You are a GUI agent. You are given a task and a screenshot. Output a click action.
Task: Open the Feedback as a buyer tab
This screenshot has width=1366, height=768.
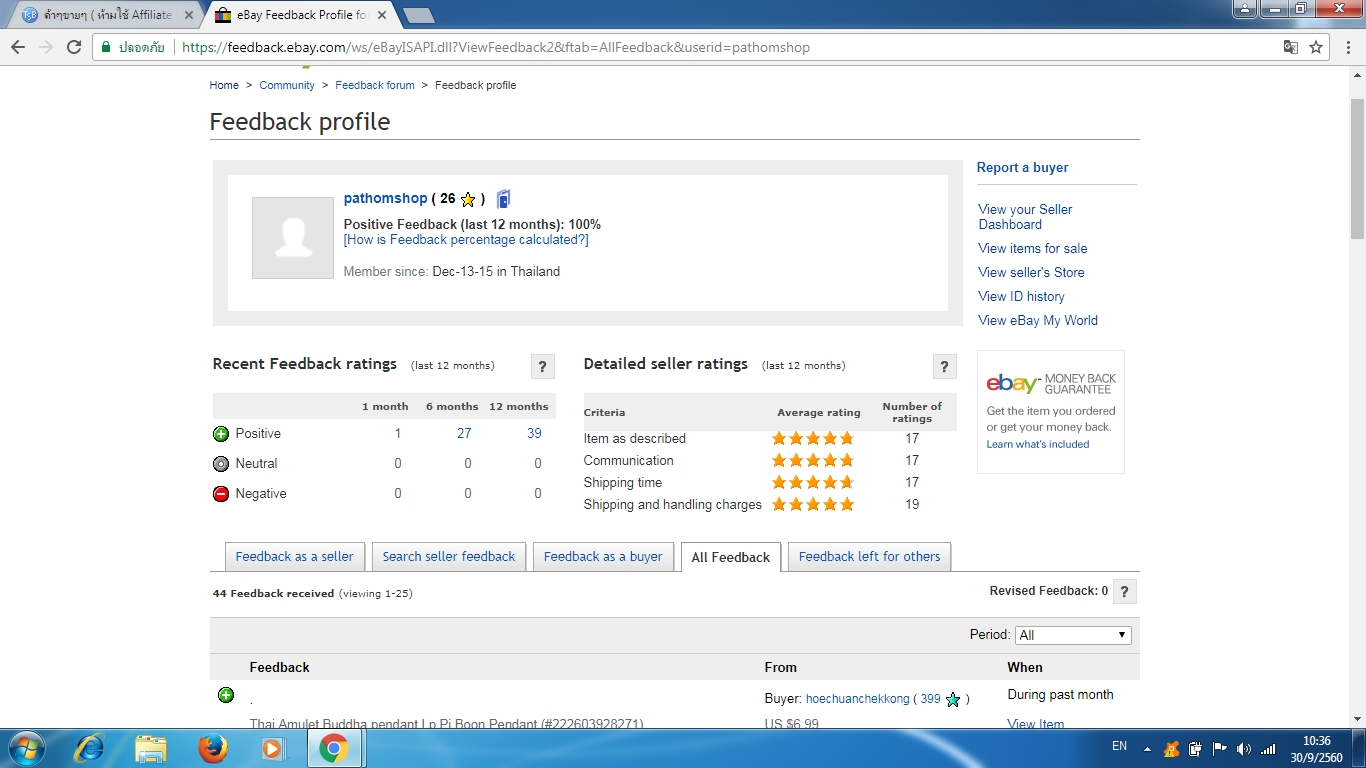pos(603,557)
